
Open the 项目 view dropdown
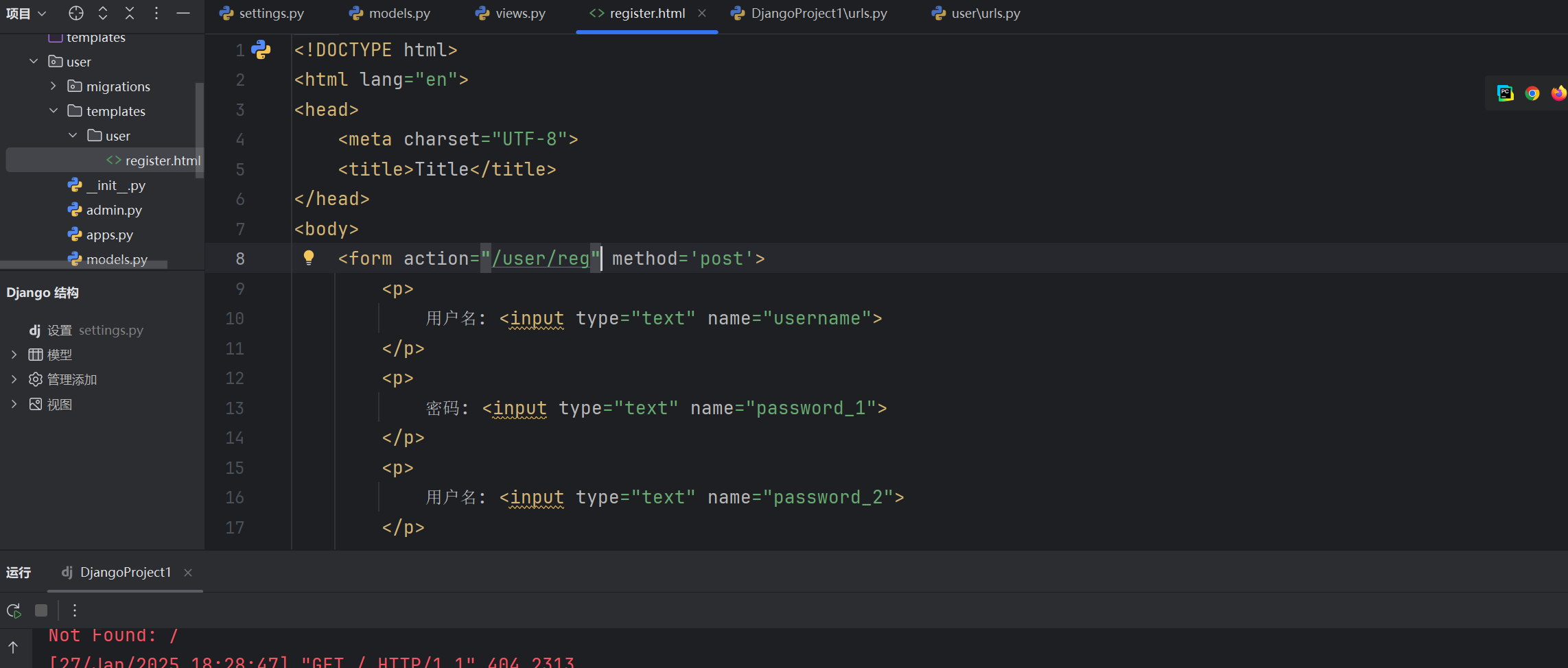click(26, 13)
